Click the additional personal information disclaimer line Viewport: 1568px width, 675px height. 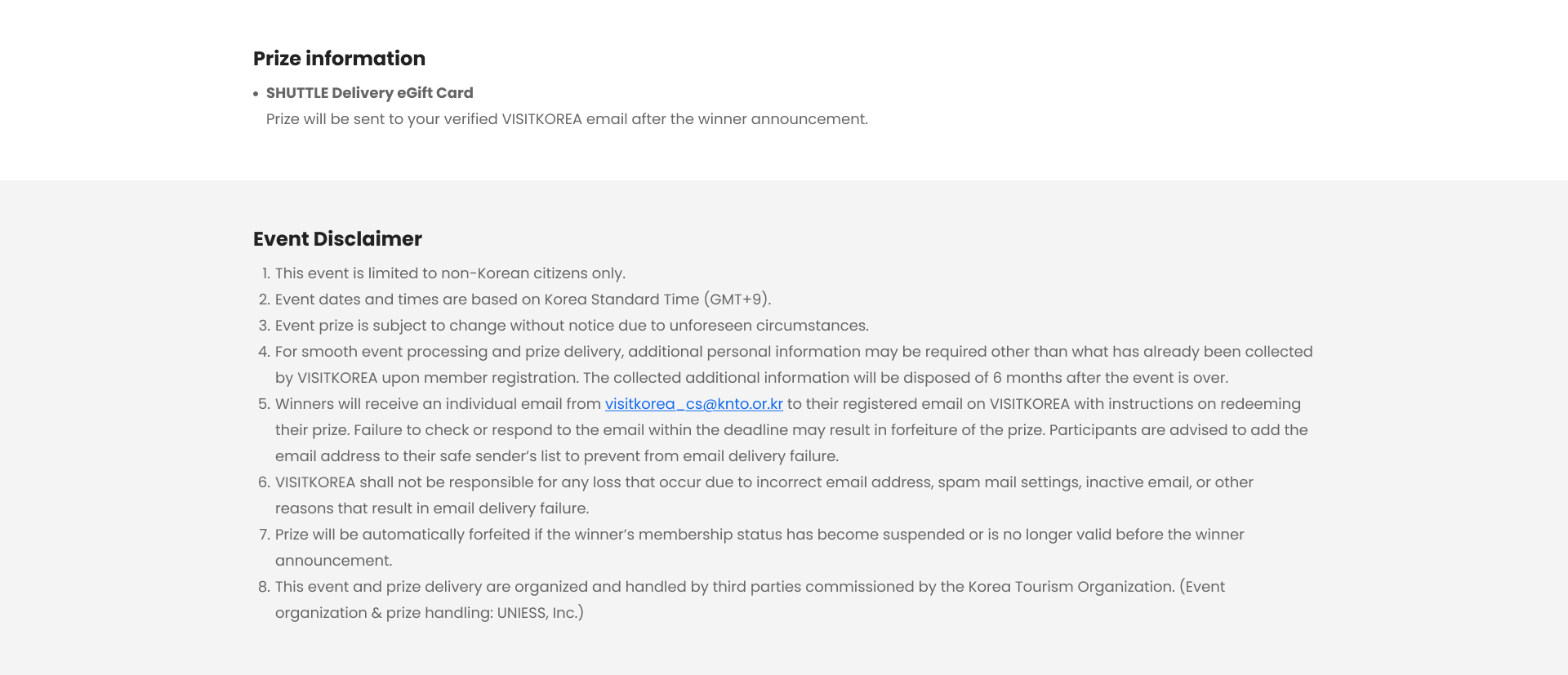pyautogui.click(x=794, y=352)
